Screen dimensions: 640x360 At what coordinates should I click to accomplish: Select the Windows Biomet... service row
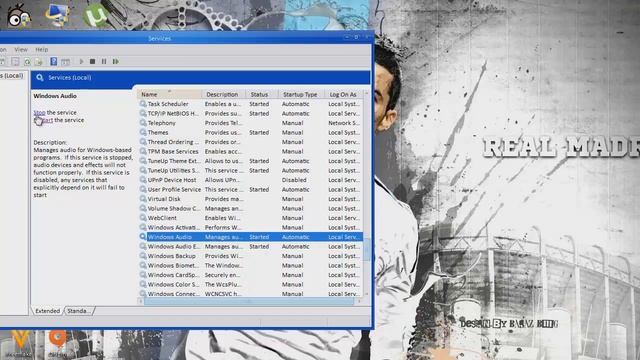(x=250, y=265)
